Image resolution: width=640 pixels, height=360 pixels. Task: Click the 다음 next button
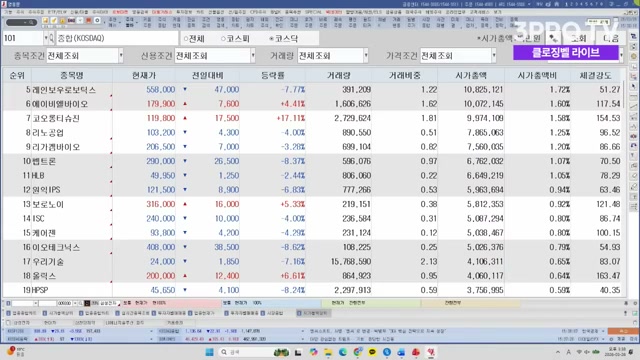point(611,38)
